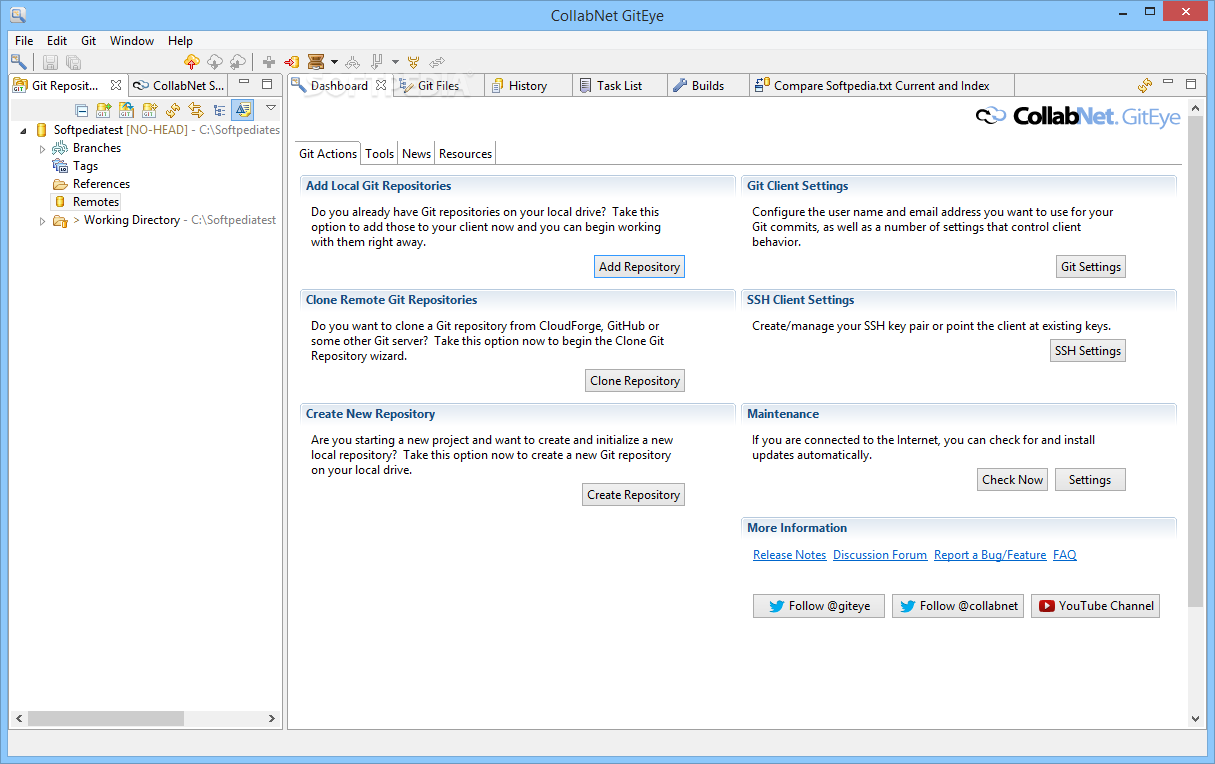This screenshot has height=764, width=1215.
Task: Click the dashboard vertical scrollbar thumb
Action: [x=1195, y=360]
